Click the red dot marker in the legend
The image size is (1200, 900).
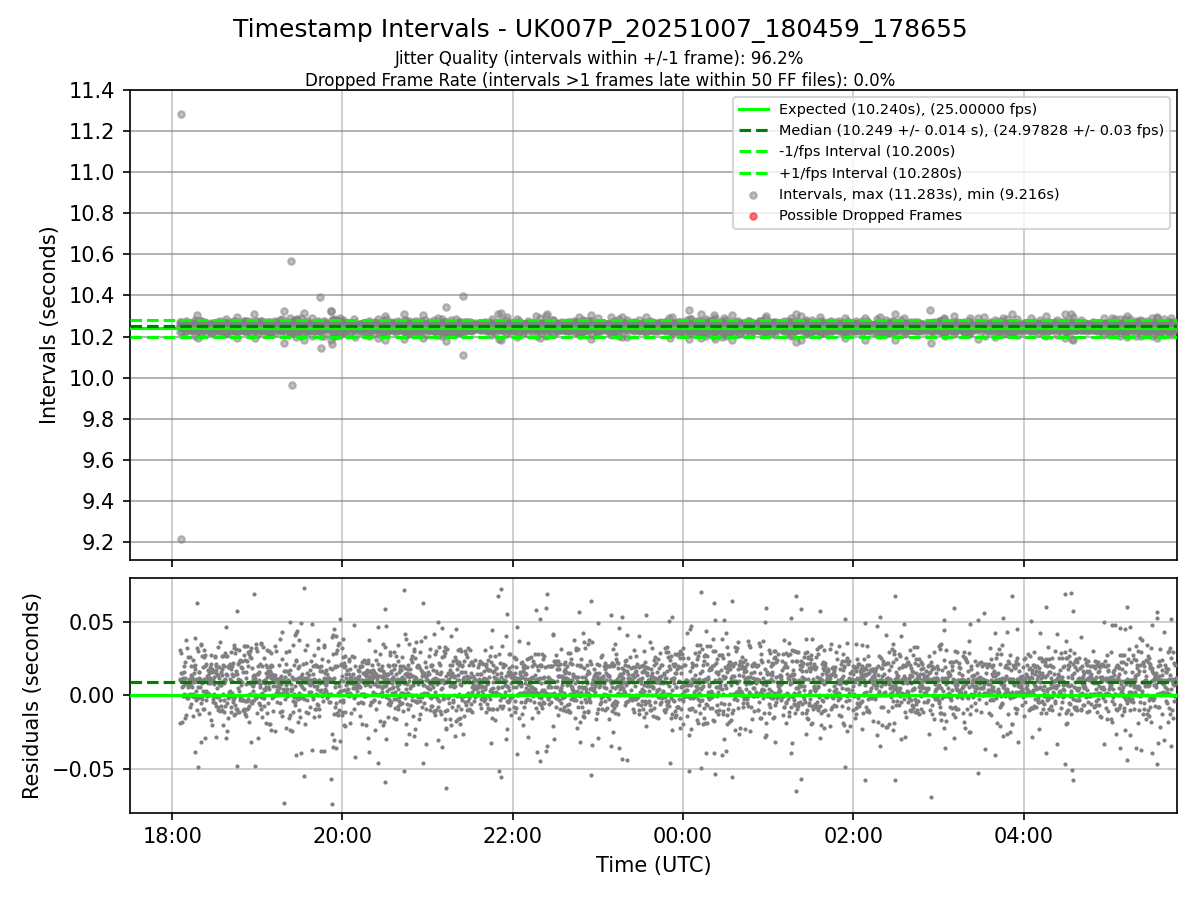[753, 215]
